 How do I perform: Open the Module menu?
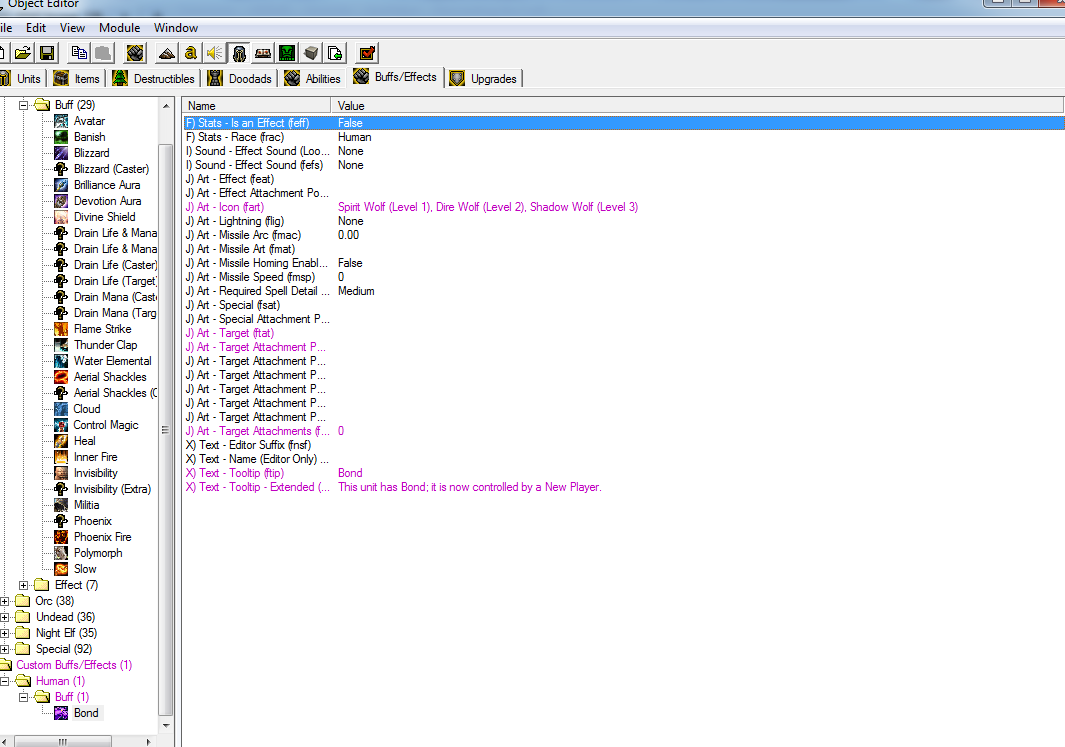click(120, 28)
